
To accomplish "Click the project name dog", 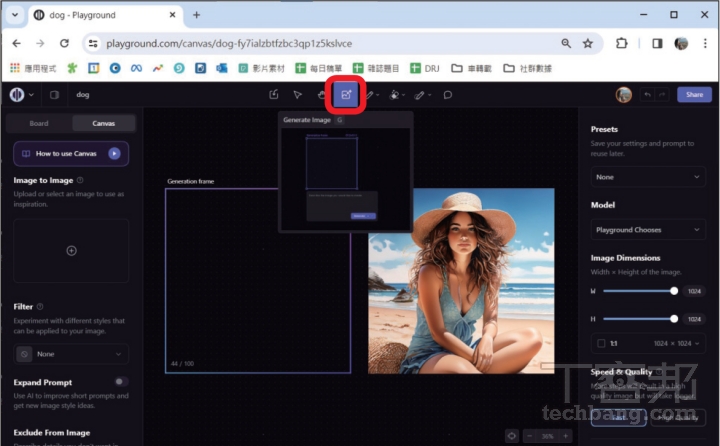I will tap(83, 95).
